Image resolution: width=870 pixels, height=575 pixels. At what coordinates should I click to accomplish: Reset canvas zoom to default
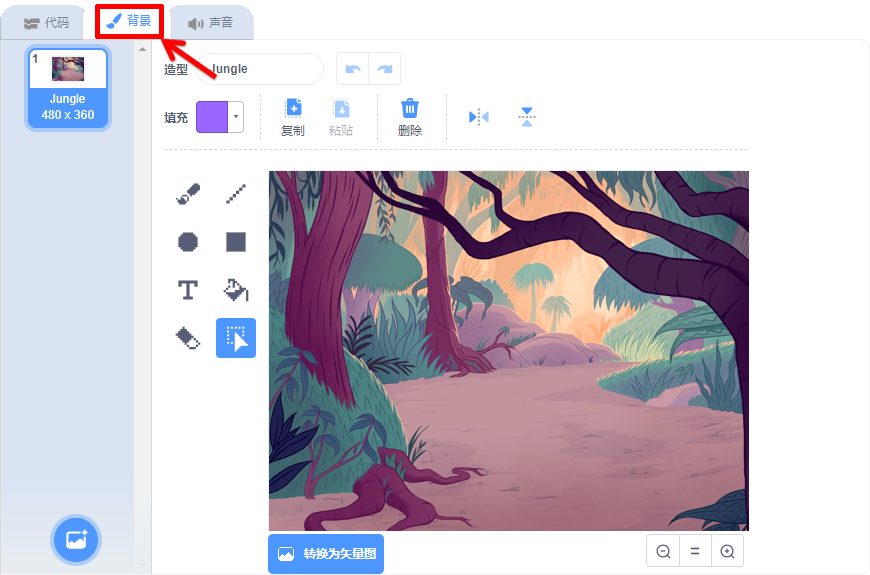pos(695,551)
